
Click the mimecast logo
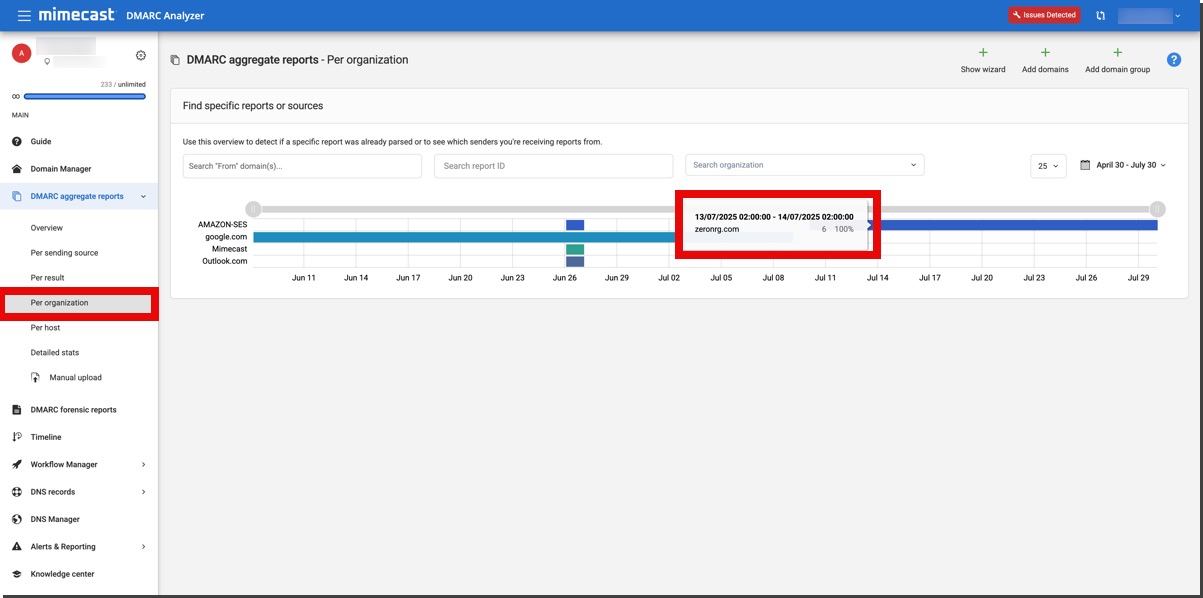[x=77, y=15]
